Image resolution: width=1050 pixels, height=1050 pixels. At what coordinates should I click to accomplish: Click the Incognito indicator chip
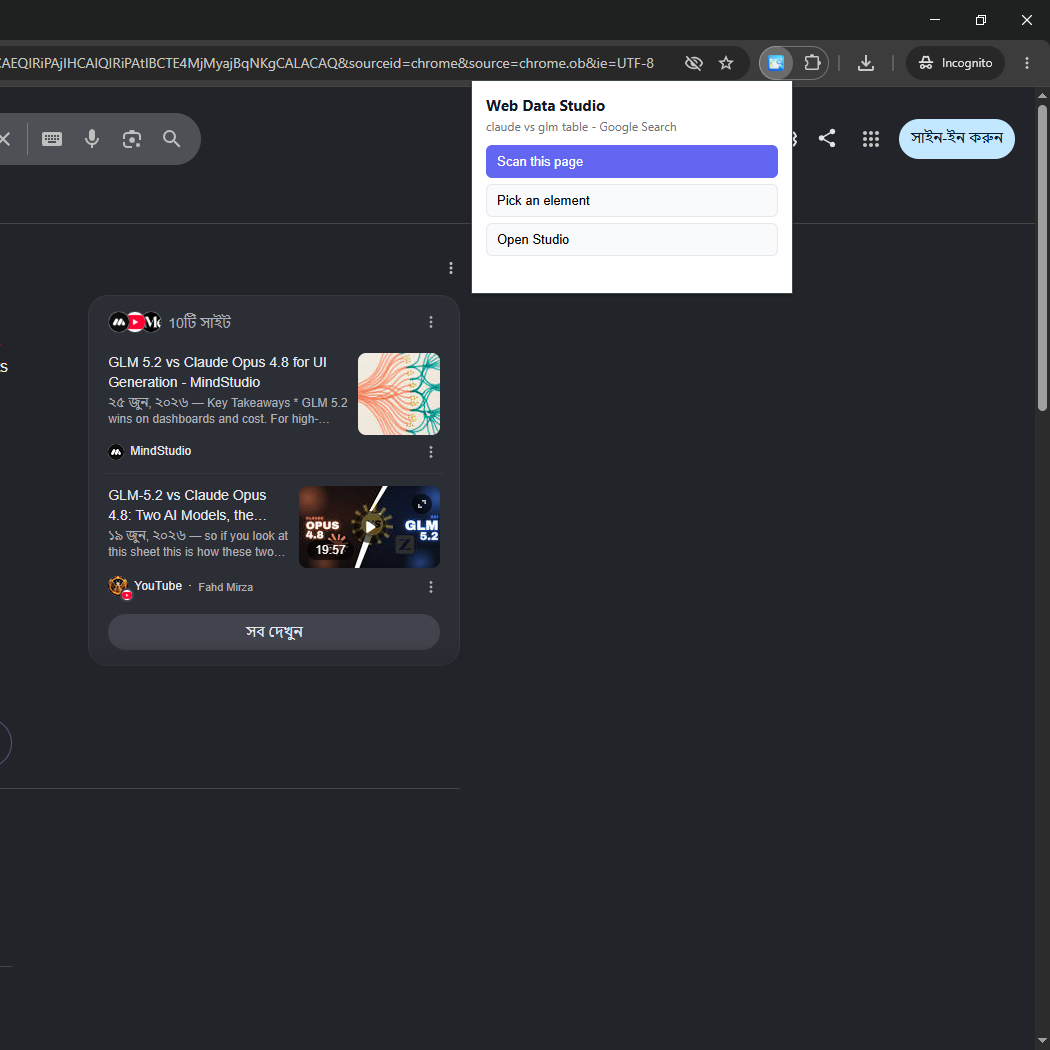(955, 63)
